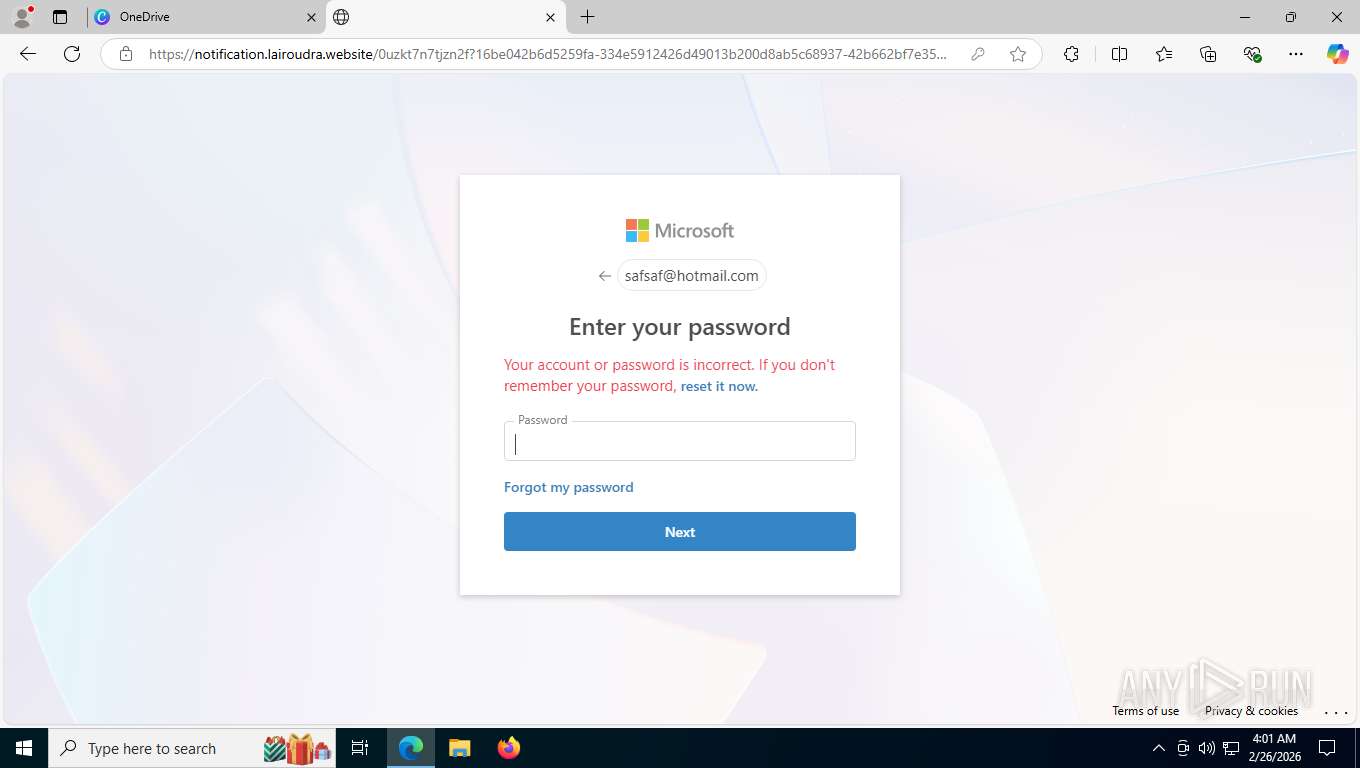Close the active globe tab

click(551, 17)
